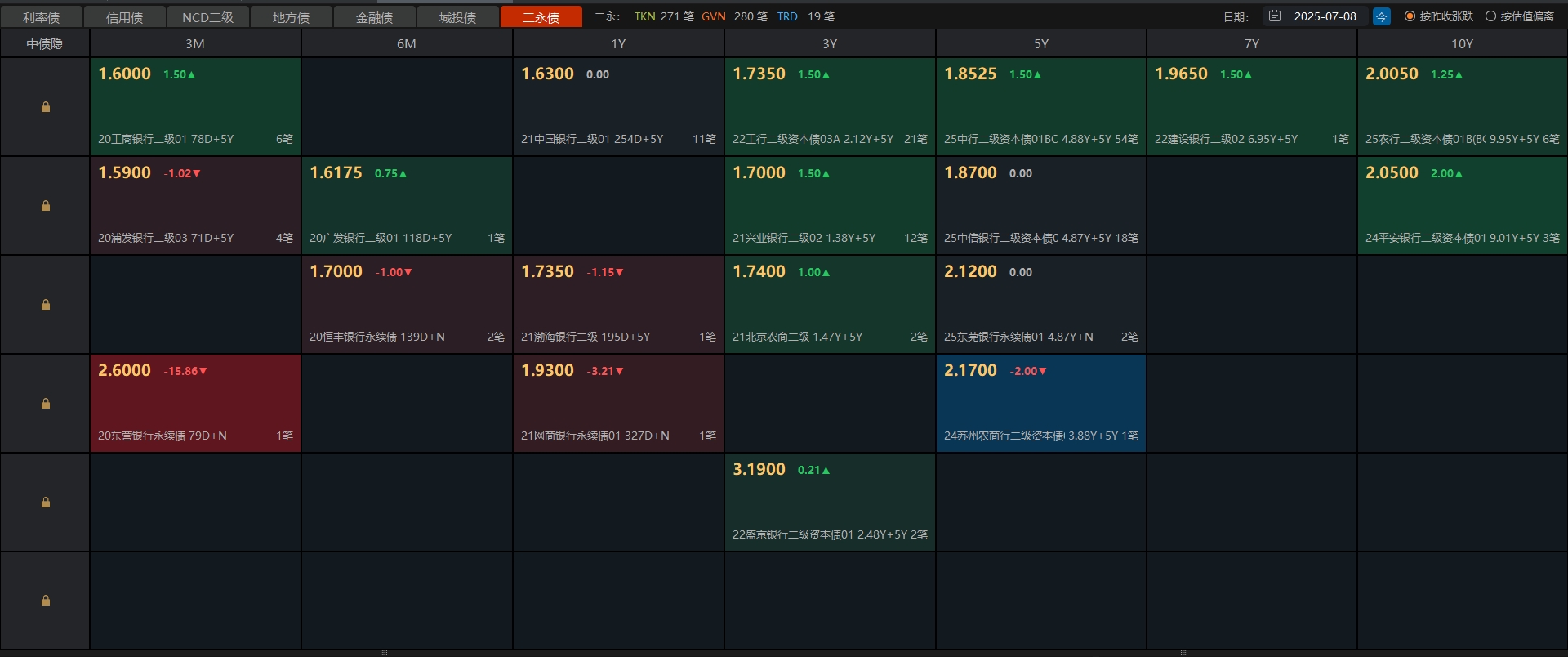This screenshot has height=657, width=1568.
Task: Click the lock icon beside 20浦发银行二级03 row
Action: 46,206
